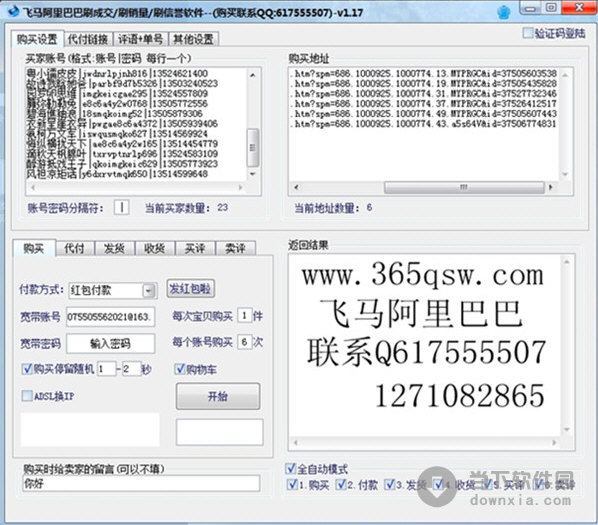Screen dimensions: 598x525
Task: Toggle the 3.发货 step checkbox
Action: [x=389, y=485]
